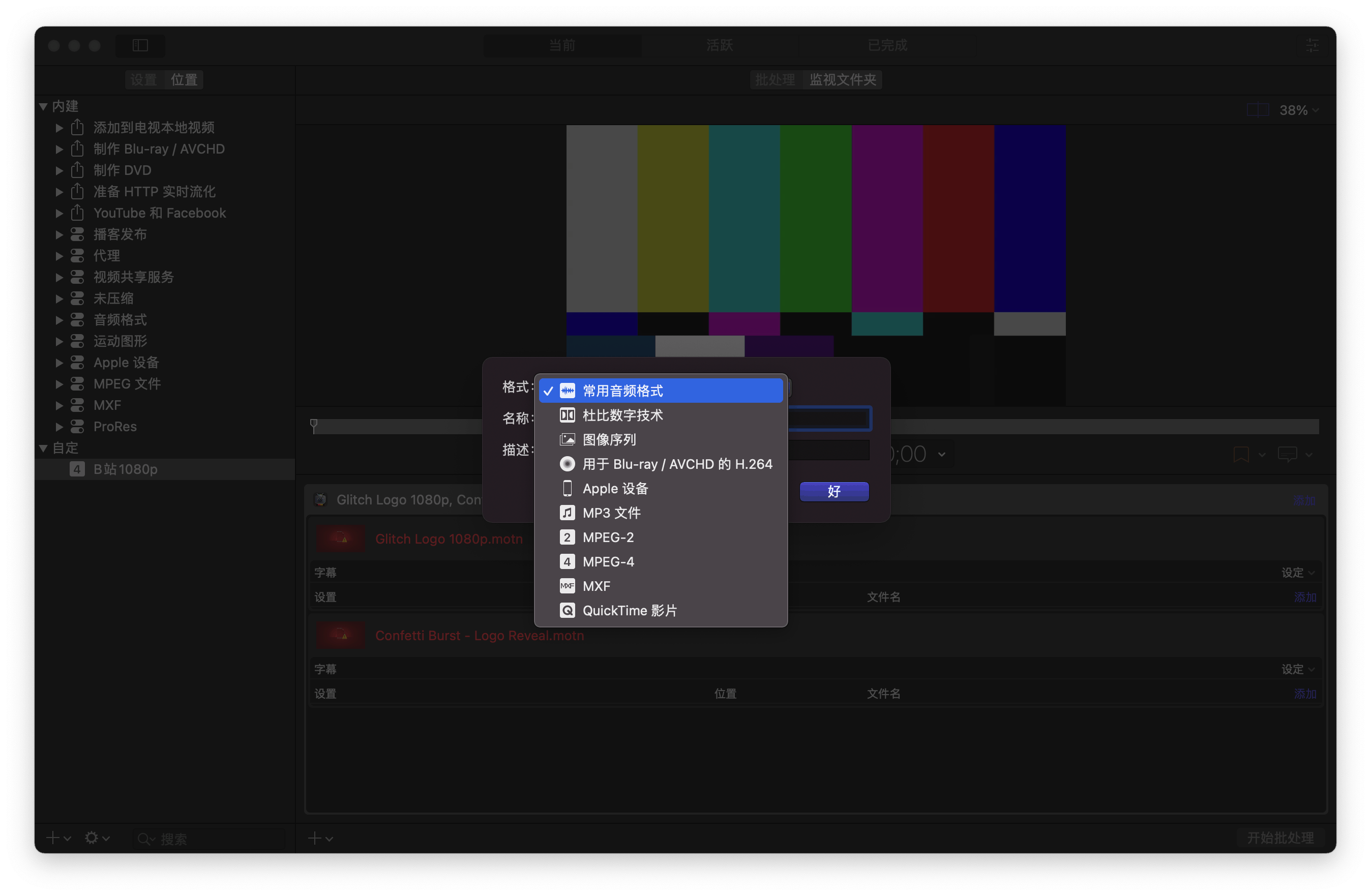This screenshot has height=896, width=1371.
Task: Click the add preset plus icon bottom-left
Action: 52,839
